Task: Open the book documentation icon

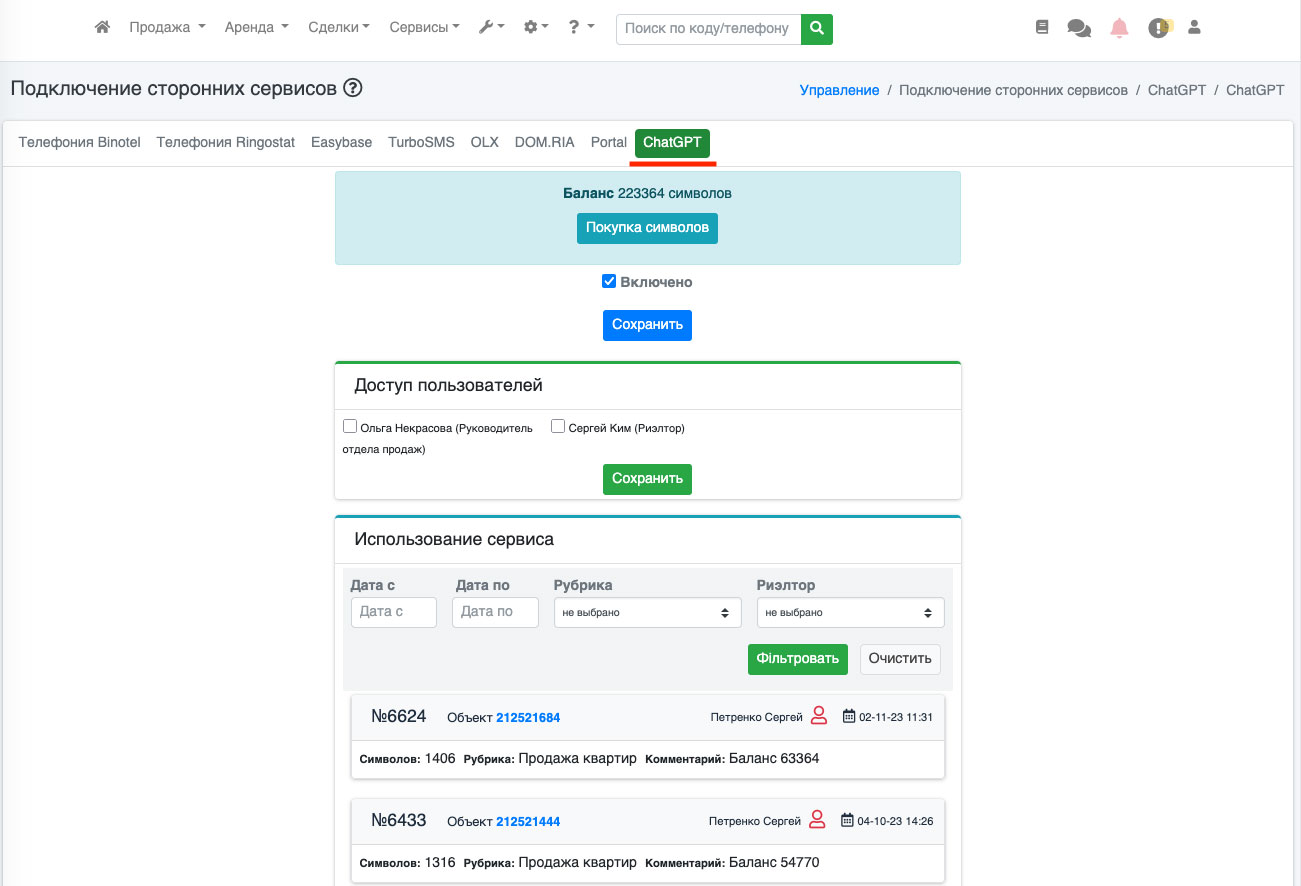Action: pyautogui.click(x=1042, y=28)
